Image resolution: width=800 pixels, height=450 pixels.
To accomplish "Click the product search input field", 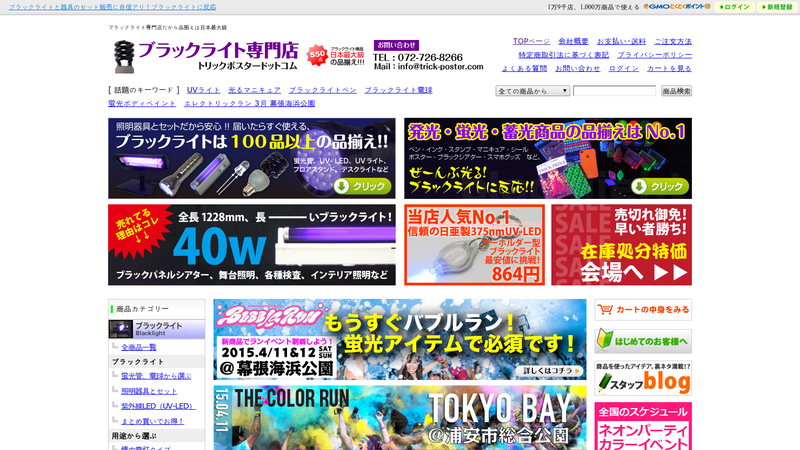I will (614, 91).
